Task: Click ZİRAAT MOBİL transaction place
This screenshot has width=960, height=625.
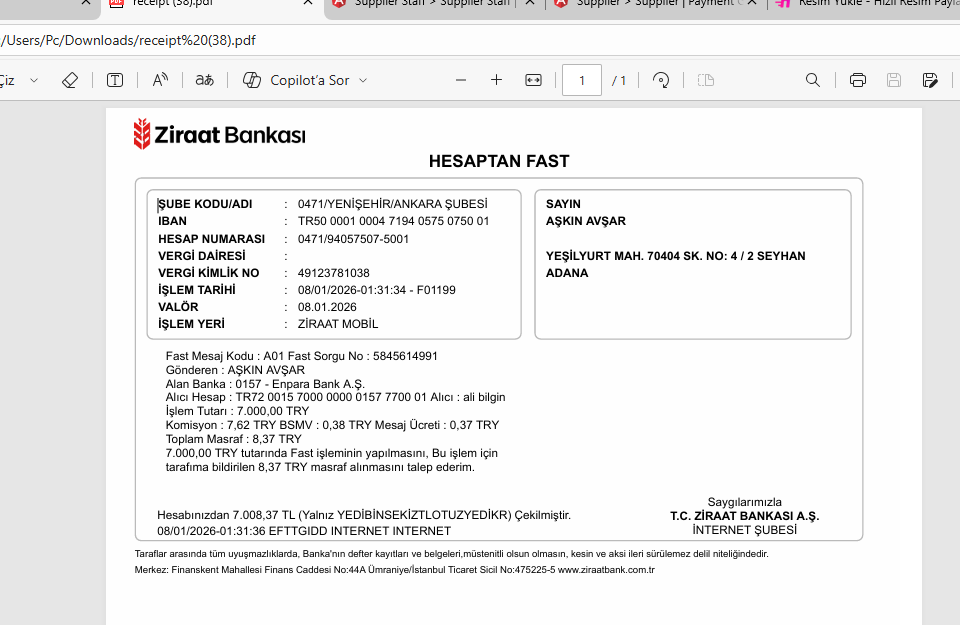Action: 338,324
